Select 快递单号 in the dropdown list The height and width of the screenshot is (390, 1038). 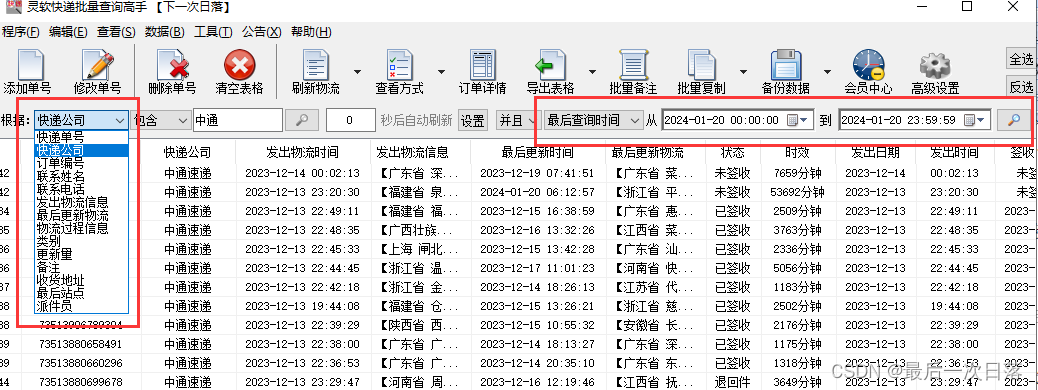coord(81,137)
